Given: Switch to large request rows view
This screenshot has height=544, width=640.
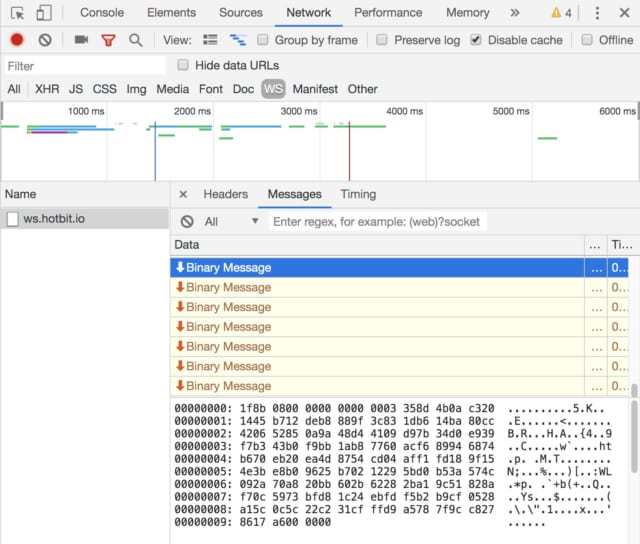Looking at the screenshot, I should (210, 40).
